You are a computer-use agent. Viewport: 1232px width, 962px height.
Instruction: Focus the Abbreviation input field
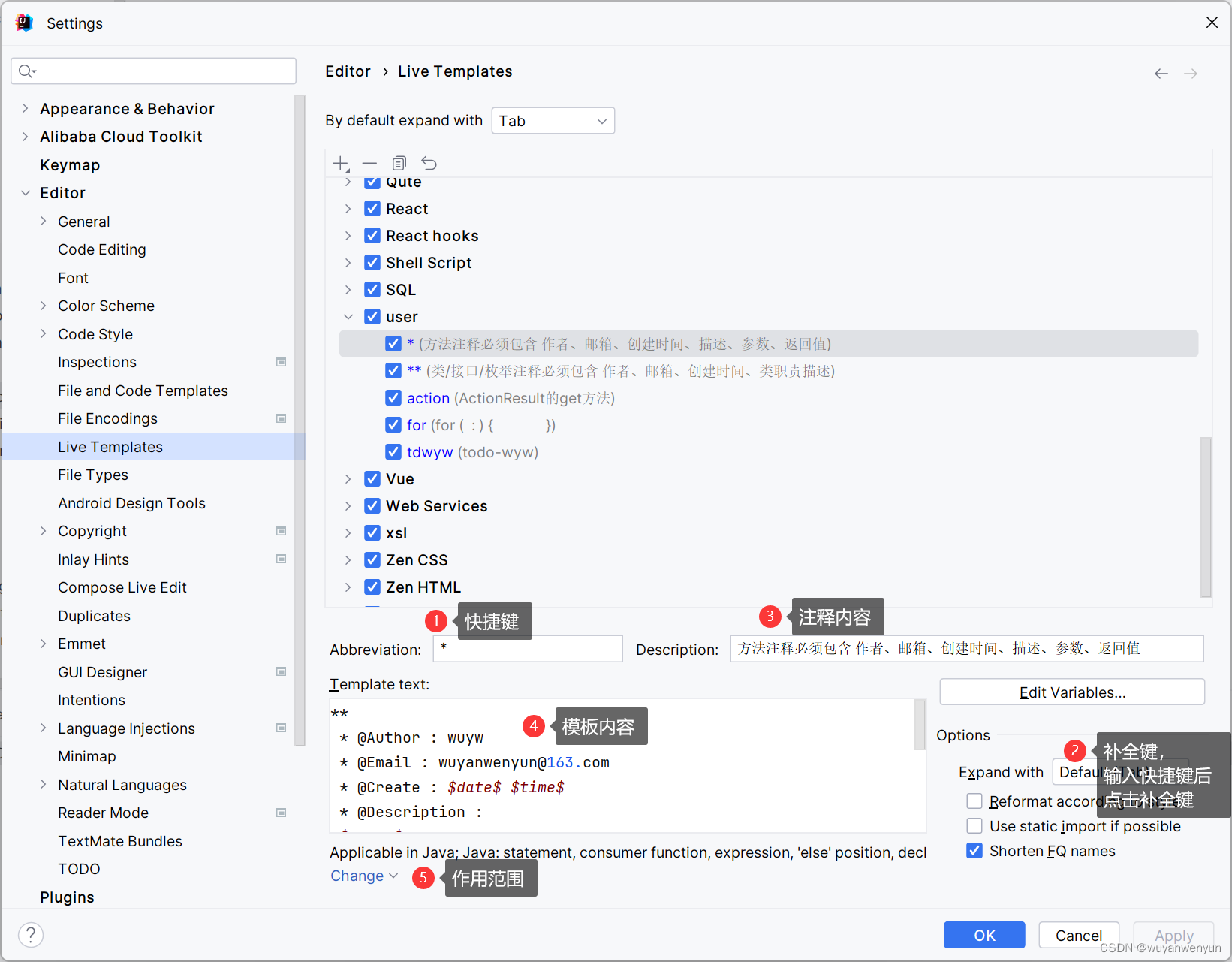pyautogui.click(x=528, y=649)
